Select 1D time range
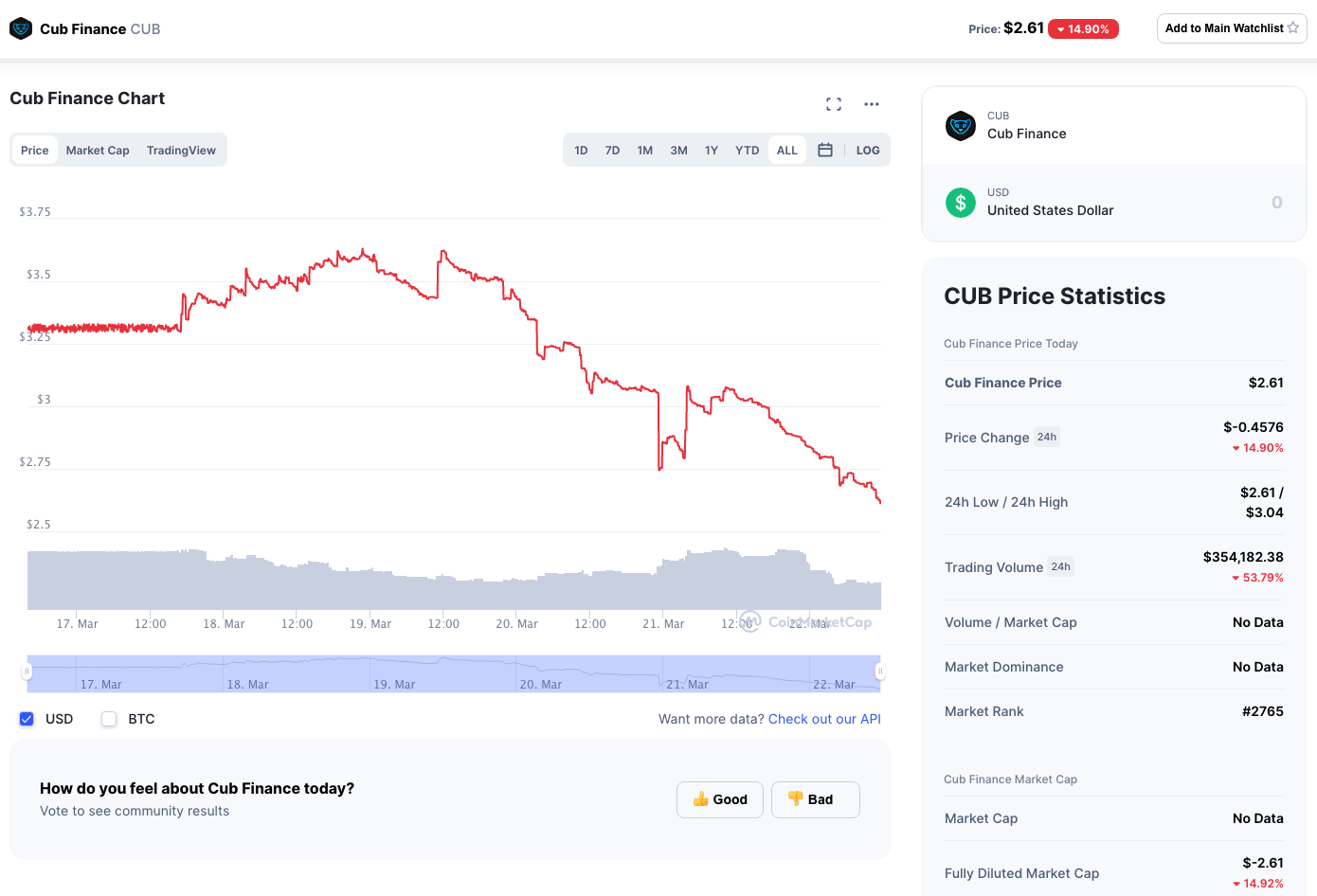Viewport: 1317px width, 896px height. [582, 150]
